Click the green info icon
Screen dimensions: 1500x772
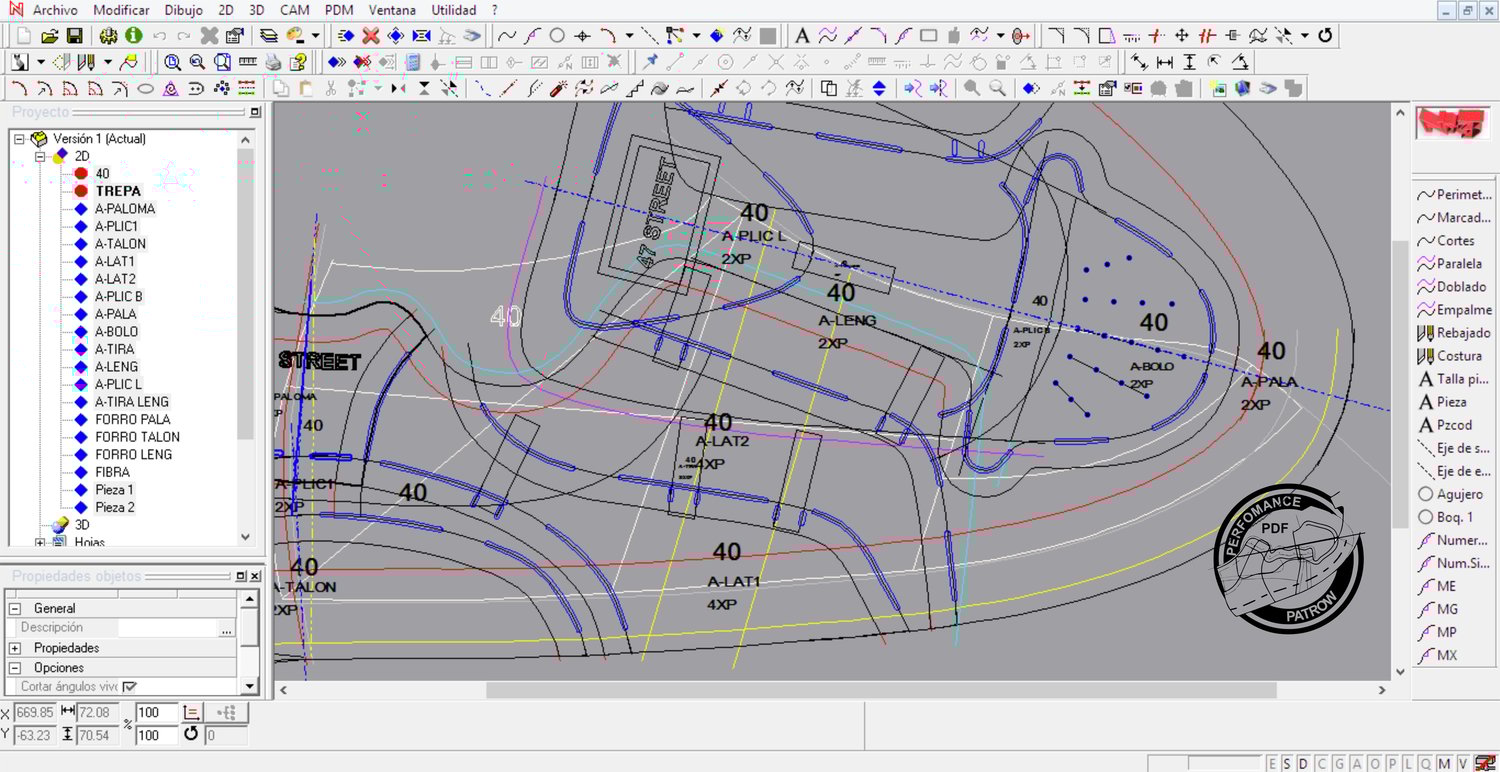pos(133,36)
